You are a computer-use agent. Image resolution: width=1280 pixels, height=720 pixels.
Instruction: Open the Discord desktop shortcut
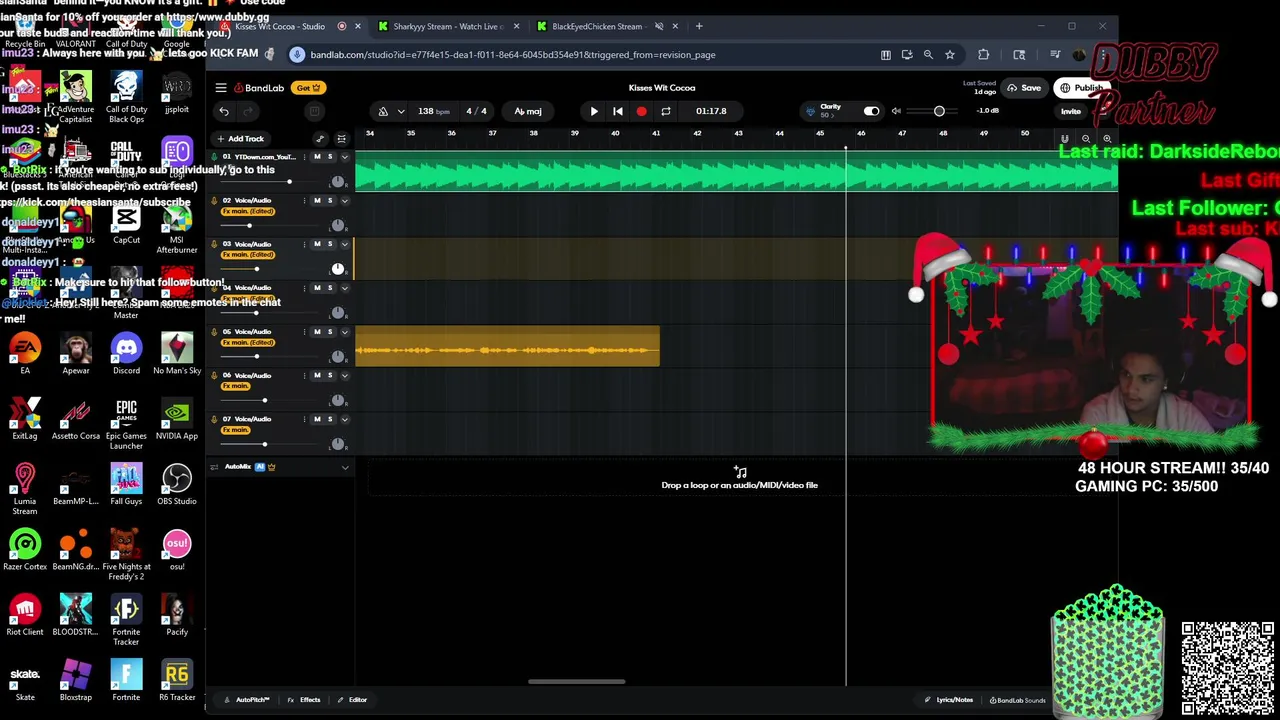[126, 353]
